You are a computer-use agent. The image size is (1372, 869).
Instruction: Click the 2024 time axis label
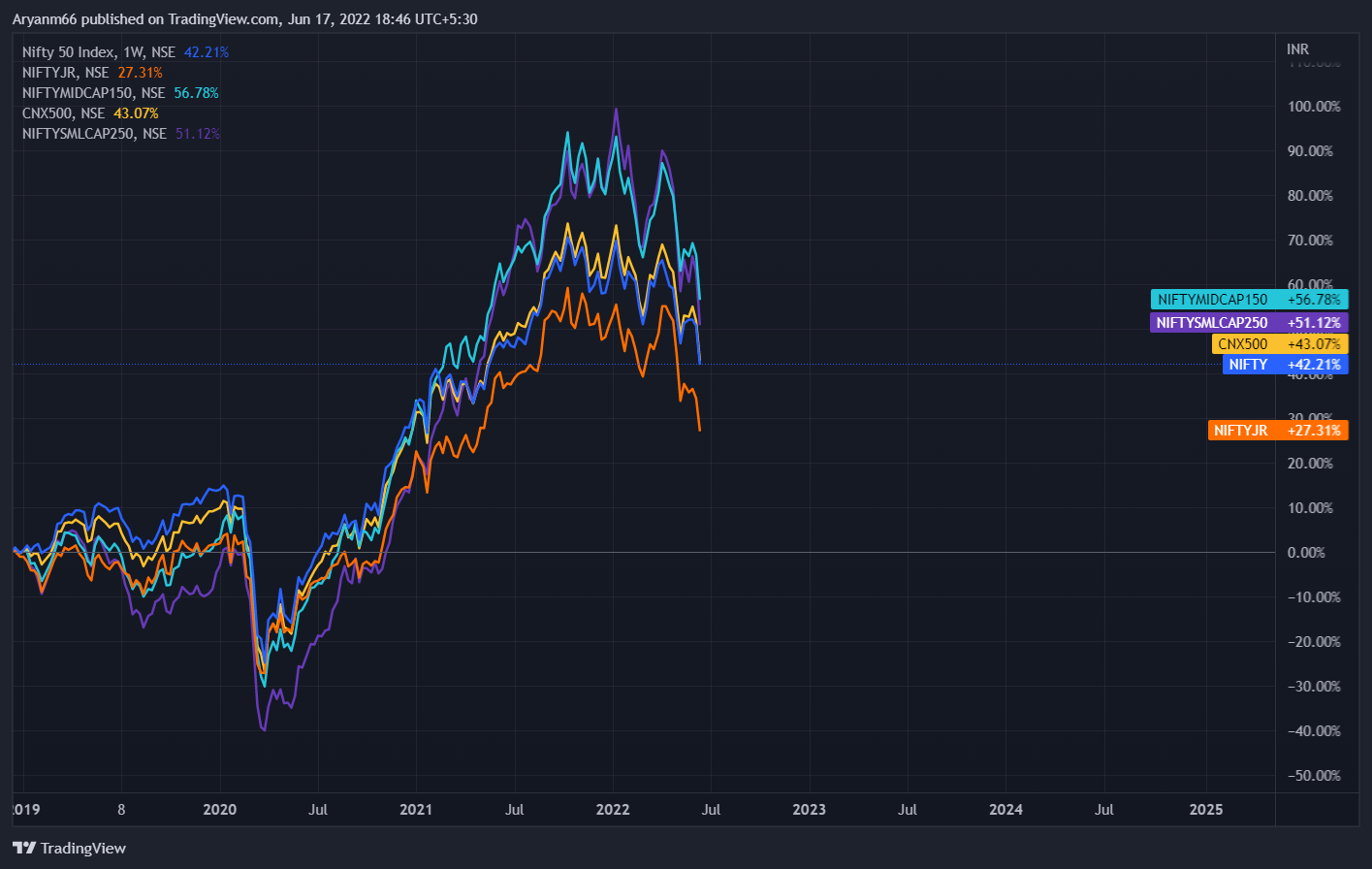1006,809
